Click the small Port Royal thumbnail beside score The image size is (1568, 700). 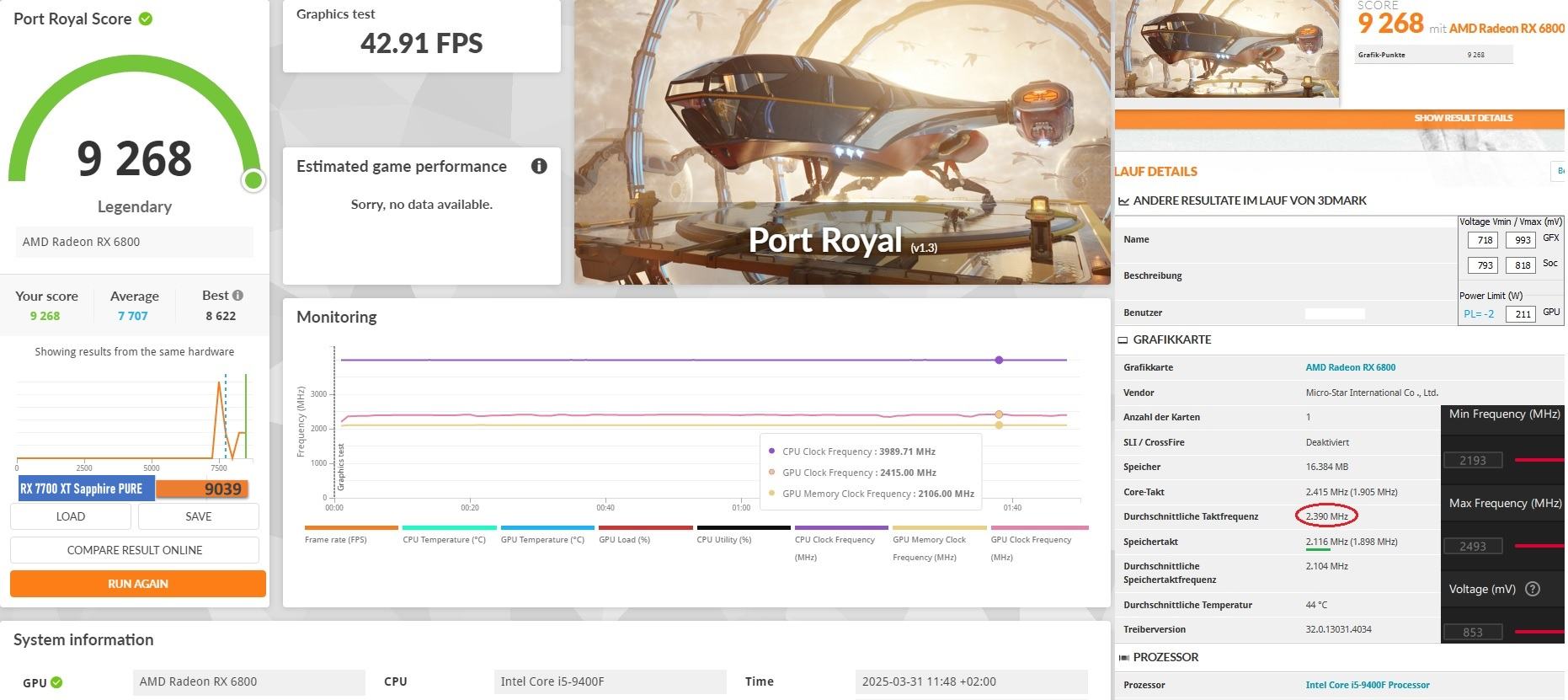[1227, 49]
